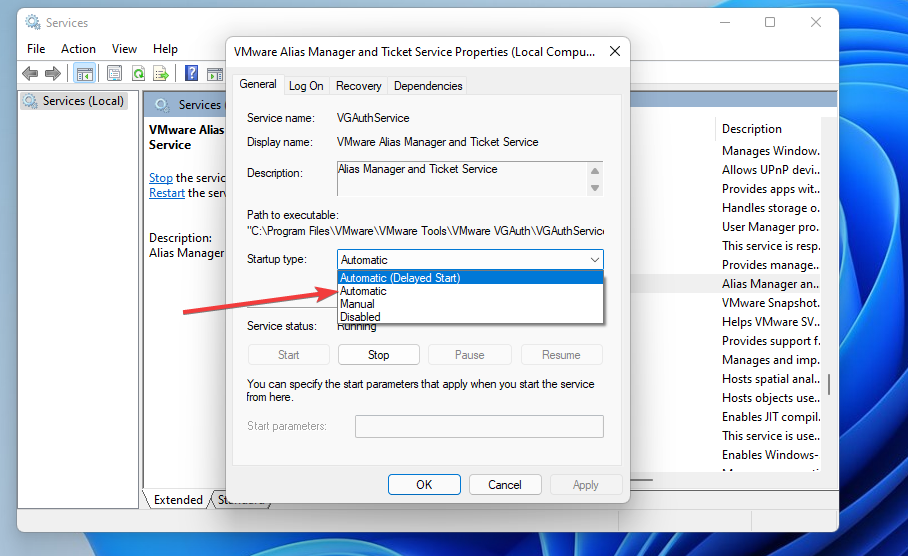
Task: Click the Apply button
Action: point(586,485)
